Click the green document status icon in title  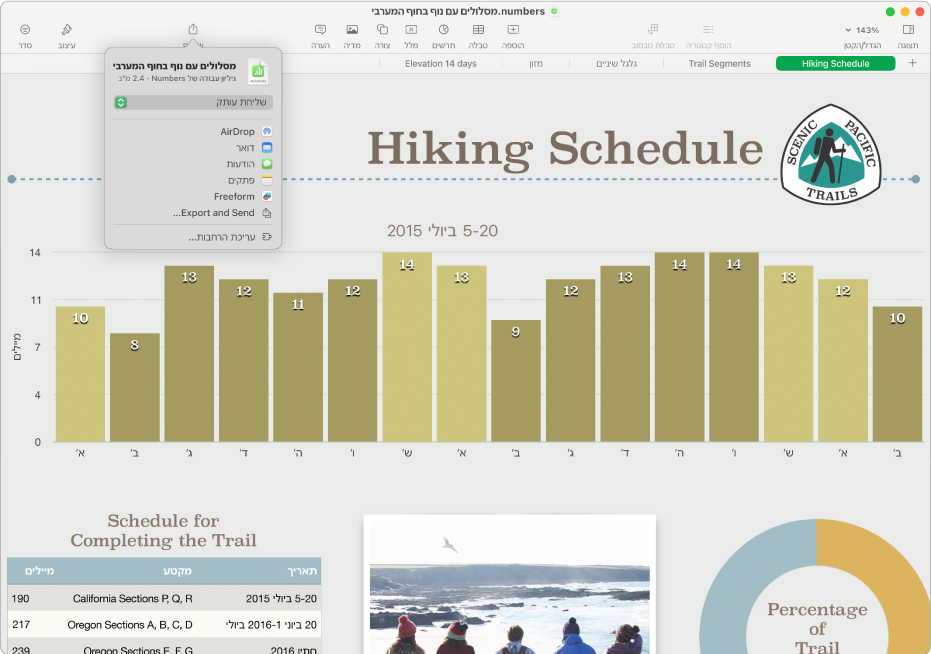pos(554,11)
